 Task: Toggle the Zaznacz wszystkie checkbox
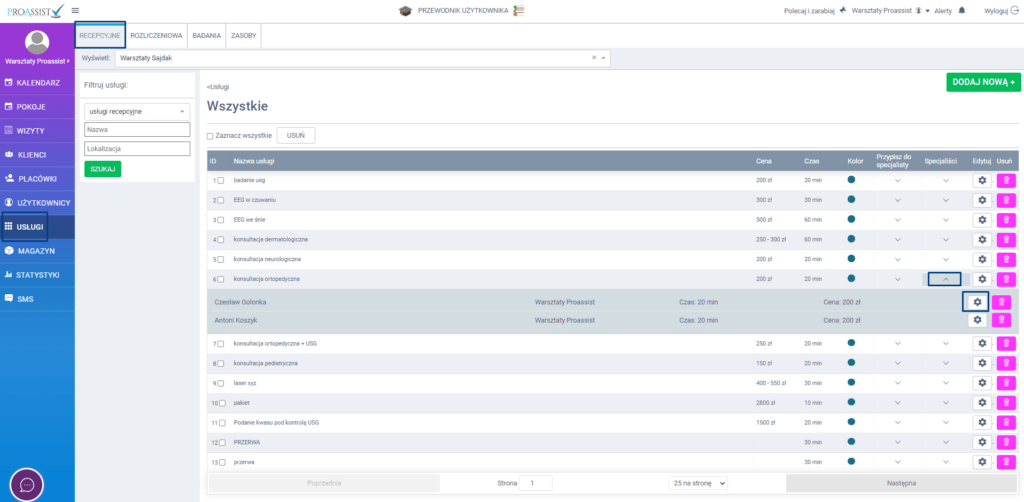[x=210, y=136]
